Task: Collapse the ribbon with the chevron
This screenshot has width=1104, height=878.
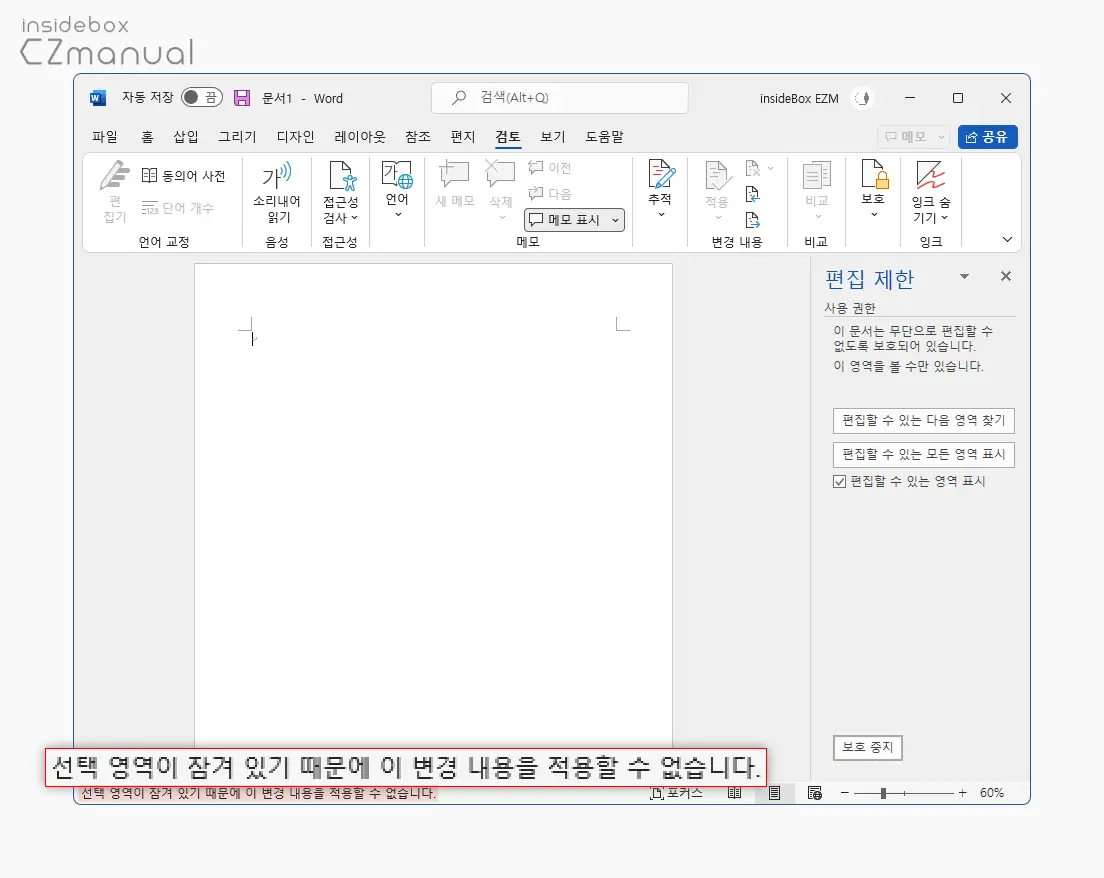Action: [1008, 239]
